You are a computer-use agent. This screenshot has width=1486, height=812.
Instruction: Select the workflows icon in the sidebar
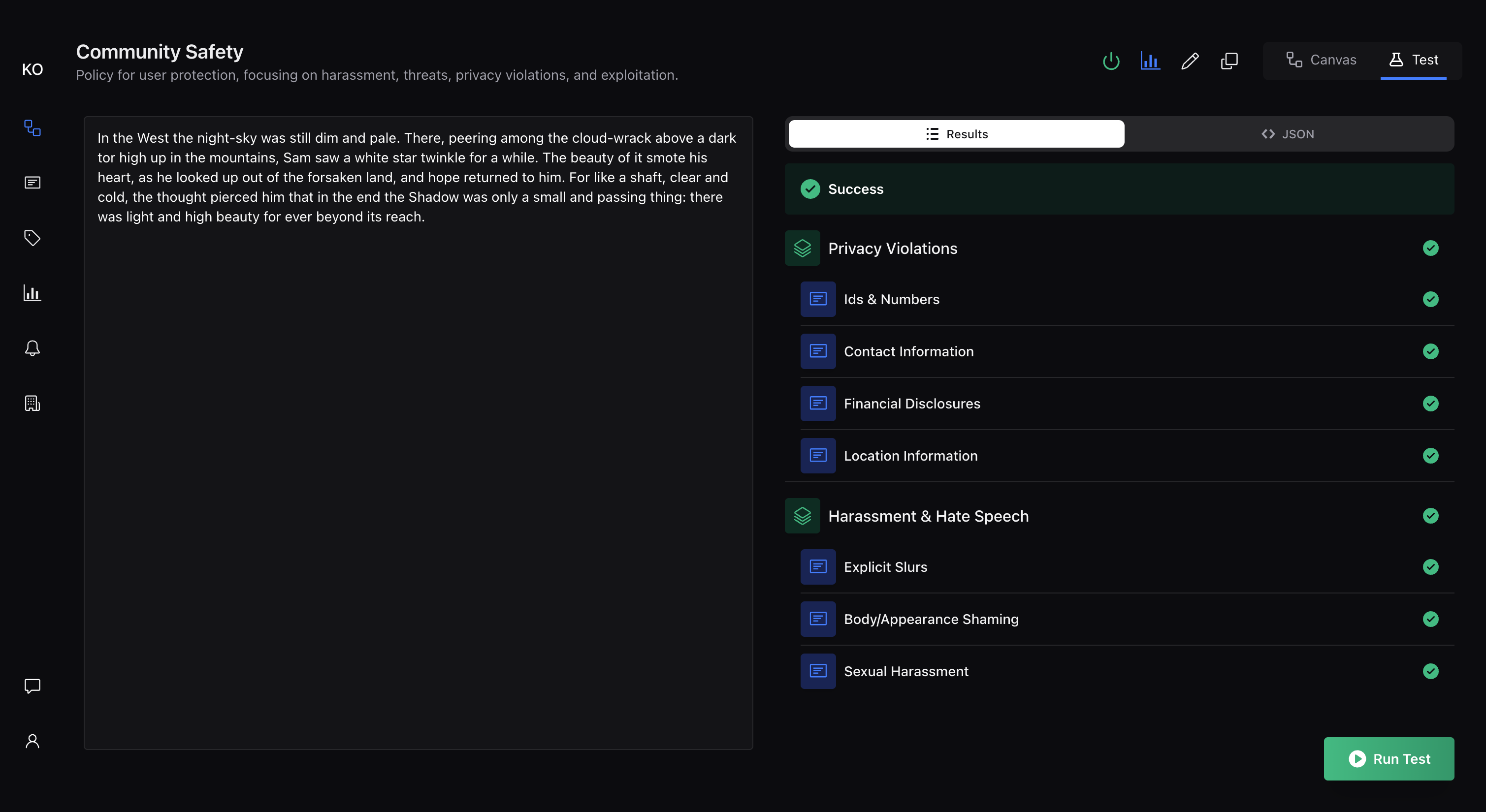click(32, 128)
